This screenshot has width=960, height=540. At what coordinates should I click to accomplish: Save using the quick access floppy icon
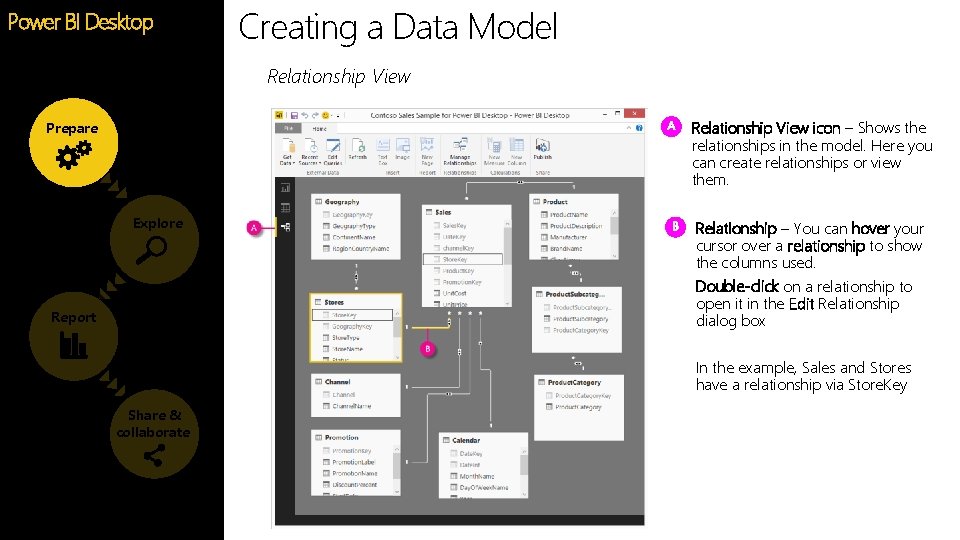(294, 115)
